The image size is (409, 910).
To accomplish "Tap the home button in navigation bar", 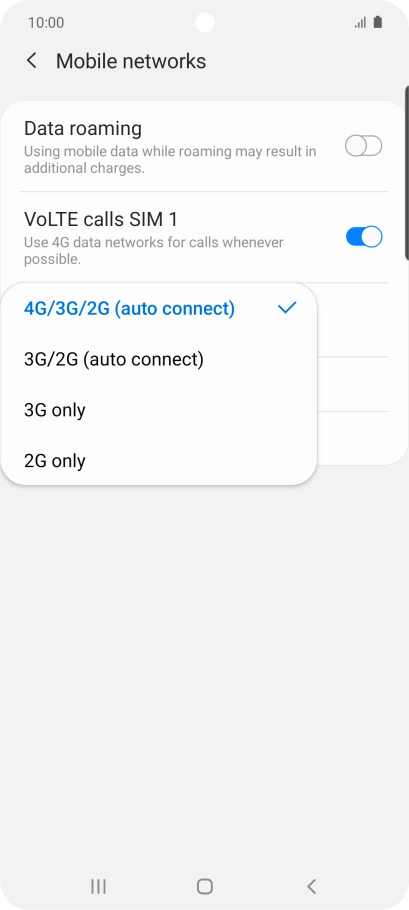I will click(204, 886).
